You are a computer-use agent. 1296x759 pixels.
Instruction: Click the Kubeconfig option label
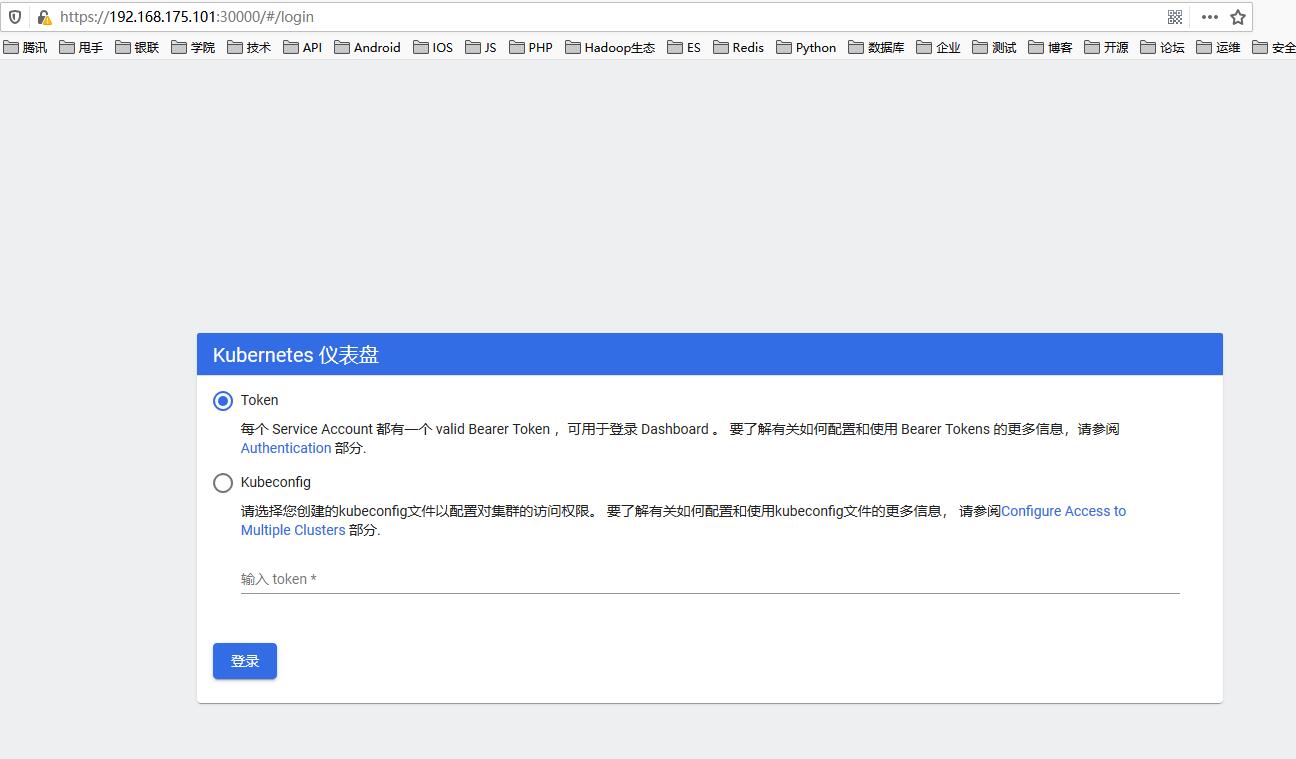click(276, 482)
